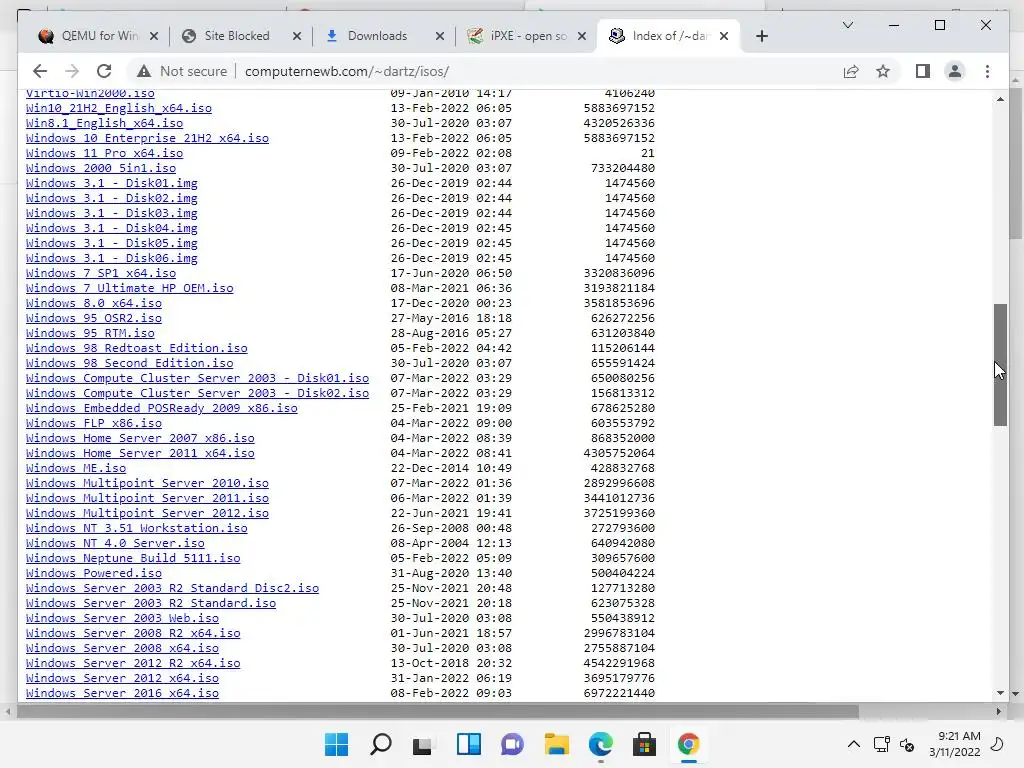Open a new browser tab
The height and width of the screenshot is (768, 1024).
(761, 36)
